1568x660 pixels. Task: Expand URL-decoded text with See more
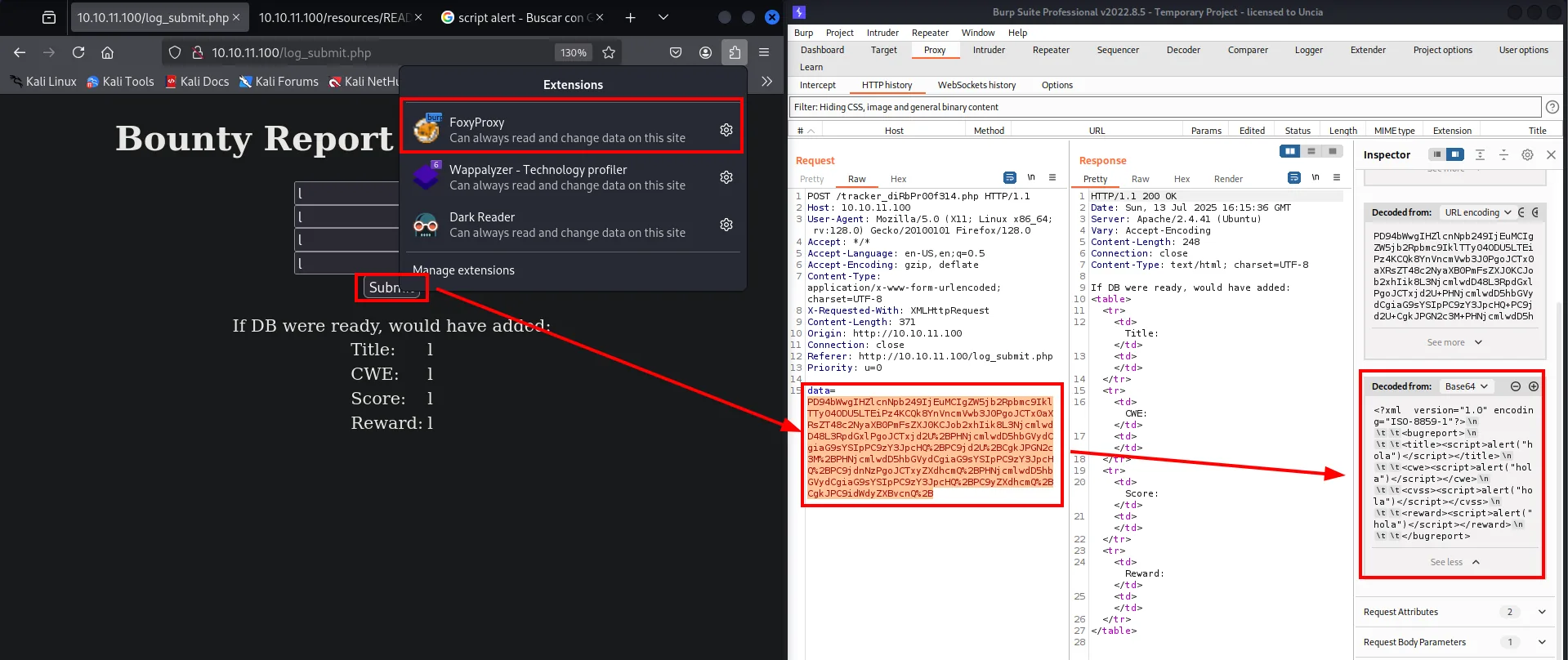tap(1454, 342)
